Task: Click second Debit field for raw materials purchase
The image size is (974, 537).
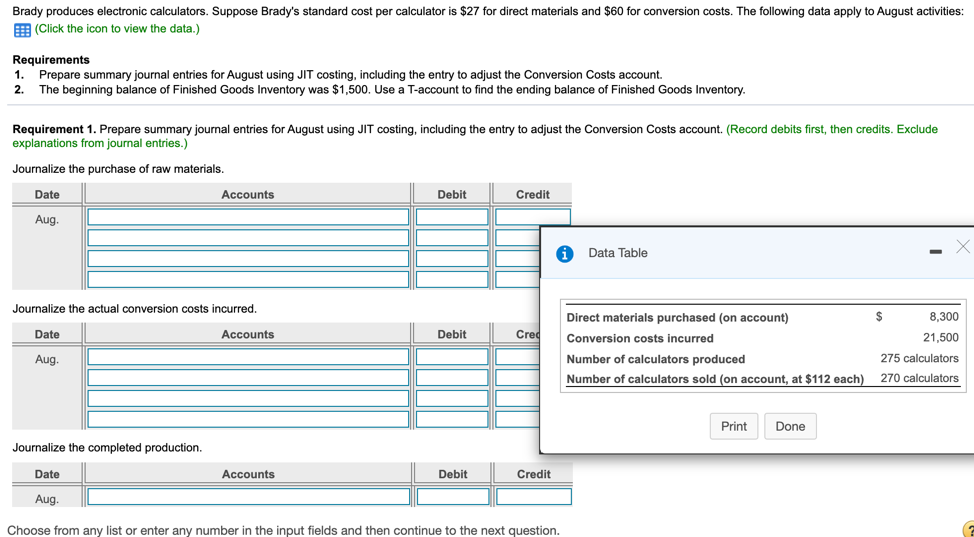Action: click(452, 238)
